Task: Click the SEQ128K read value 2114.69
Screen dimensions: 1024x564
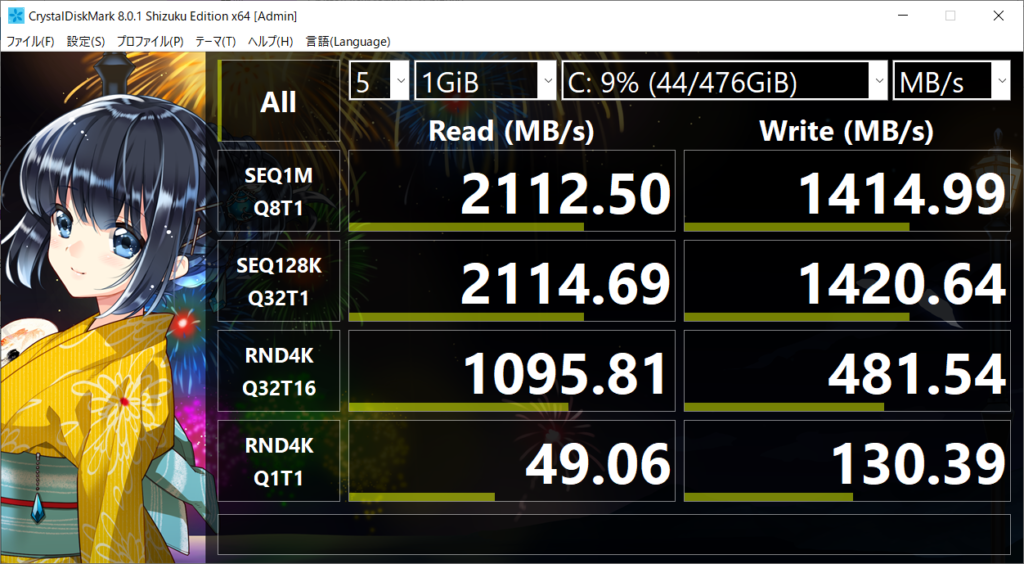Action: point(512,281)
